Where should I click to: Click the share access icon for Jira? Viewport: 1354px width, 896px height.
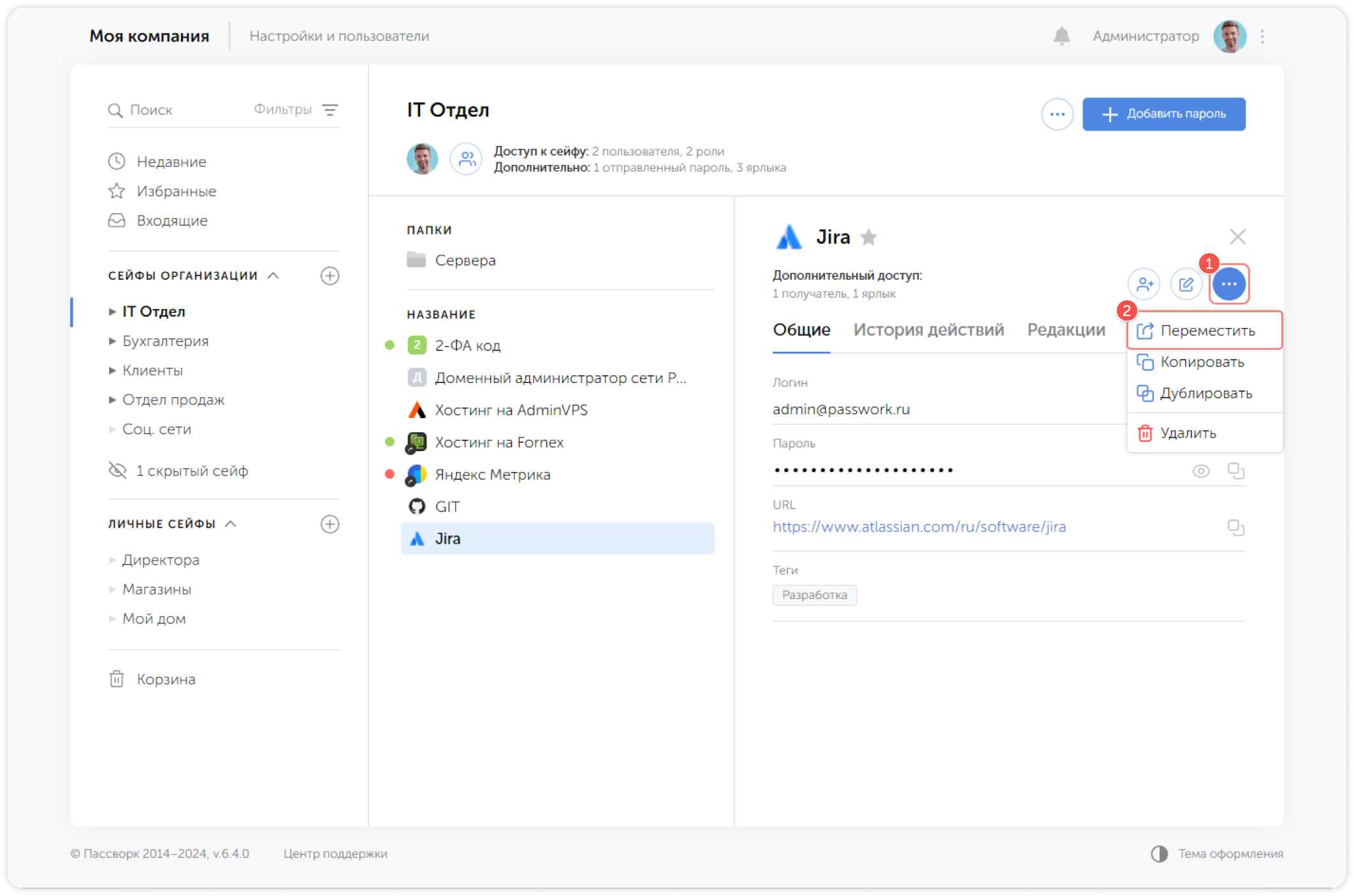1144,284
